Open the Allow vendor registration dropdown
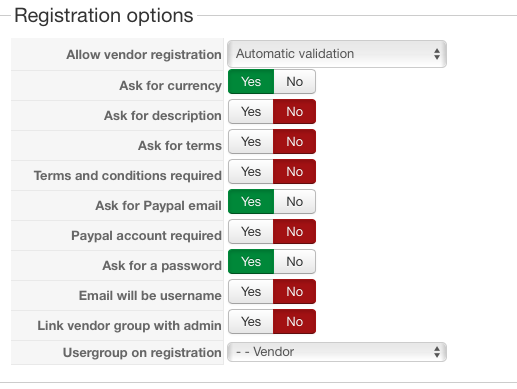The width and height of the screenshot is (517, 389). (x=337, y=54)
